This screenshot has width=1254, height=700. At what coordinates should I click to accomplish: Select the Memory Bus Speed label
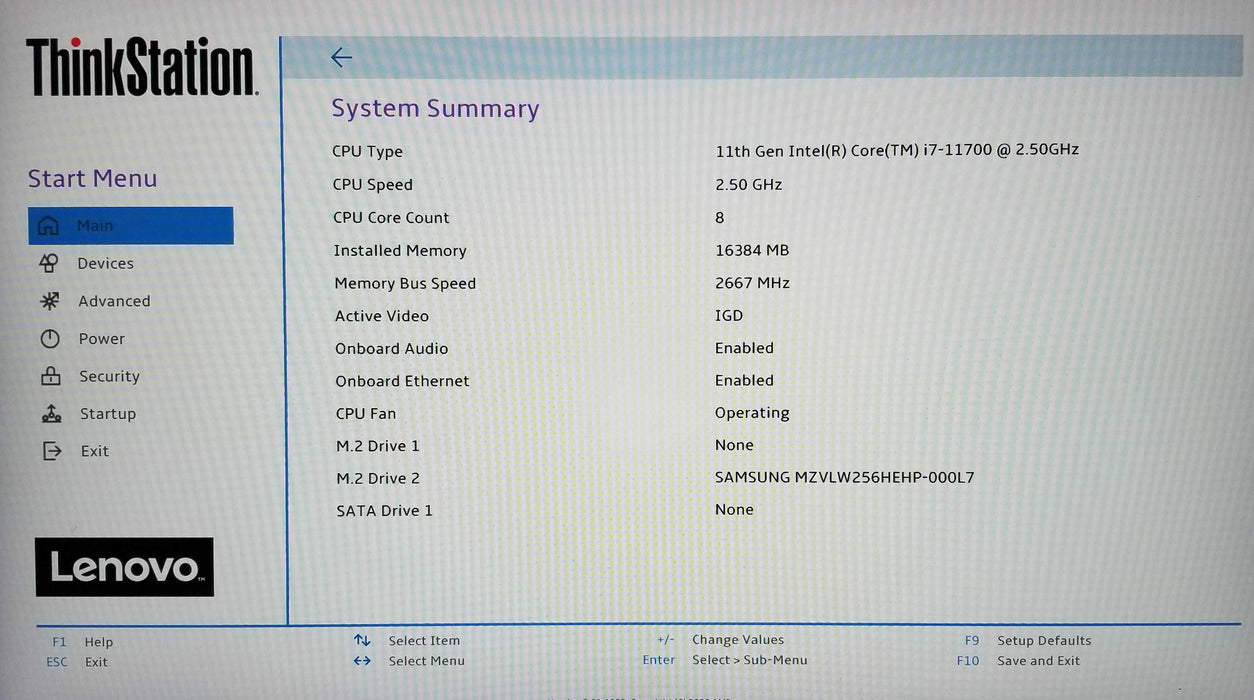(405, 284)
